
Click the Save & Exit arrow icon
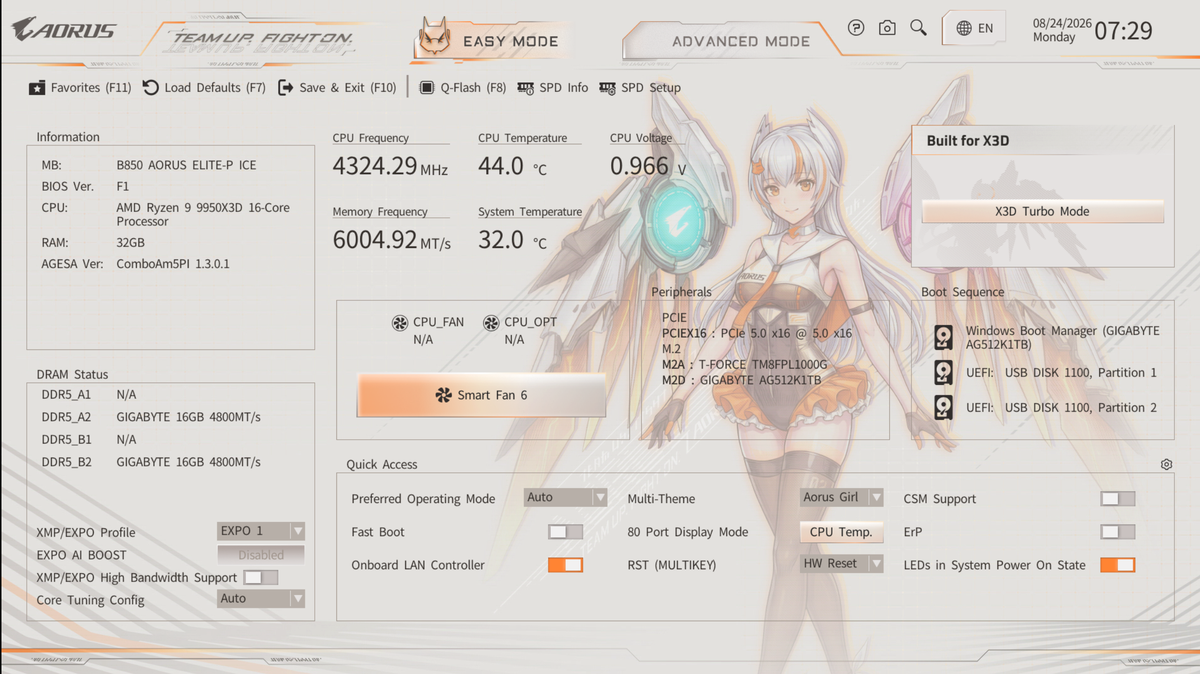(x=286, y=88)
